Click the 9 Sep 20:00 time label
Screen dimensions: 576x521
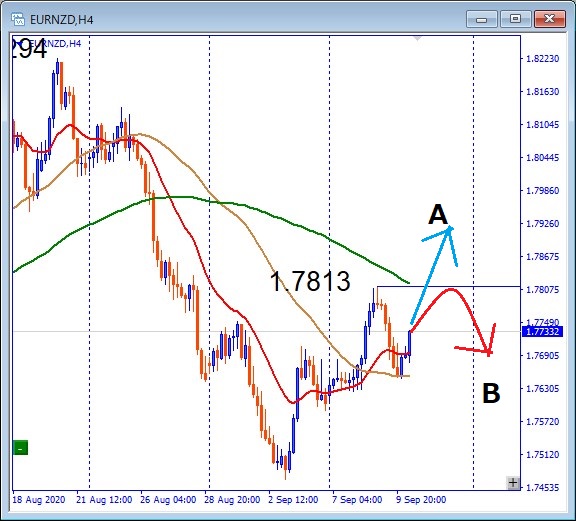coord(421,500)
